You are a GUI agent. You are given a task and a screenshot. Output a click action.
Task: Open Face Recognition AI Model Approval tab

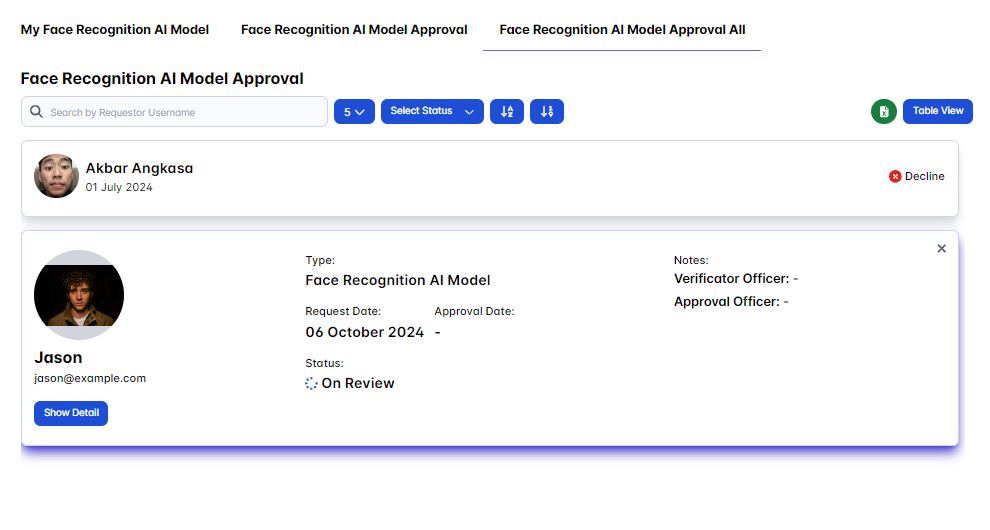(354, 30)
